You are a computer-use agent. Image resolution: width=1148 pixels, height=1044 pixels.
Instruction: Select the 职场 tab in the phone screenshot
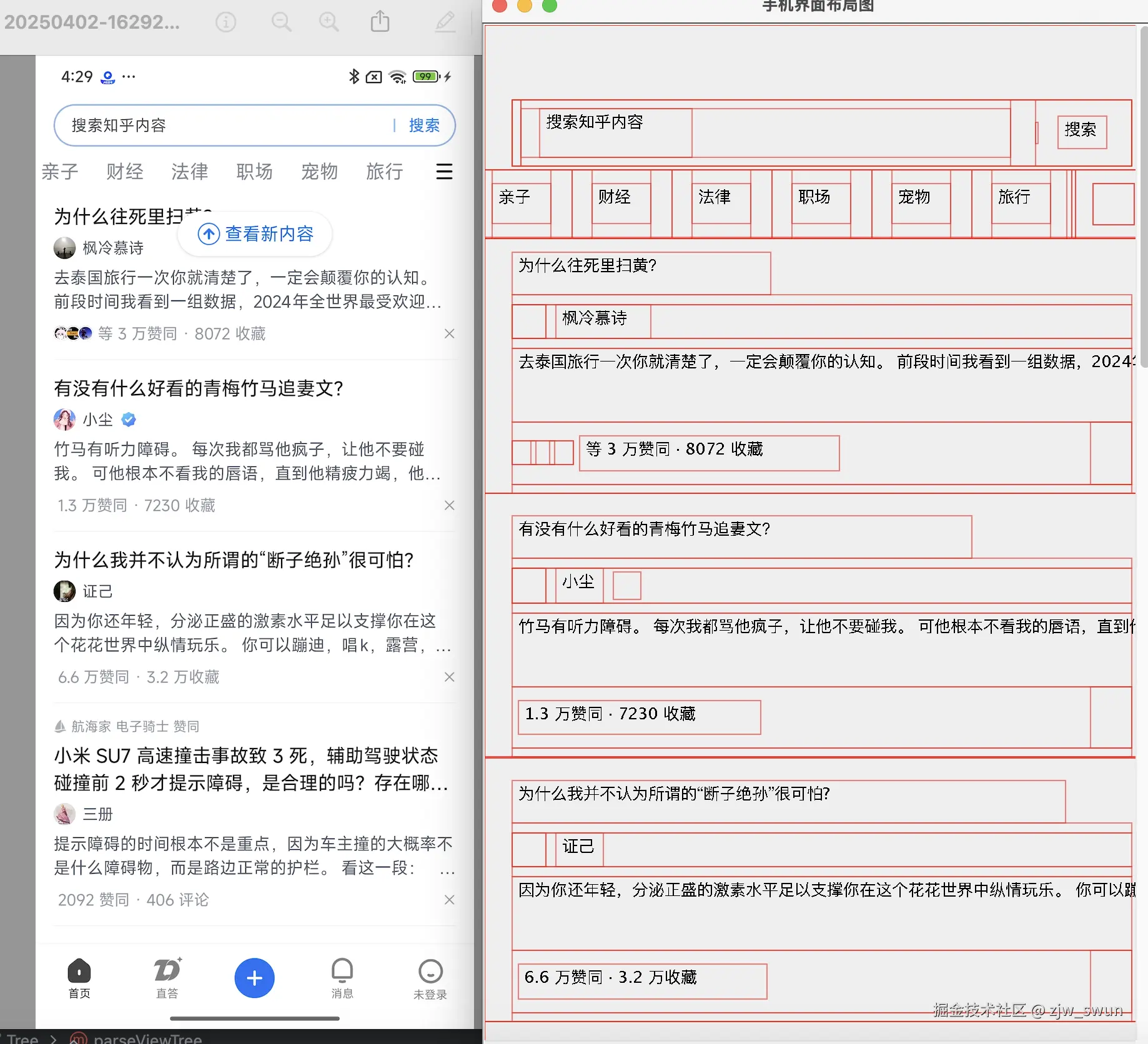pyautogui.click(x=255, y=171)
